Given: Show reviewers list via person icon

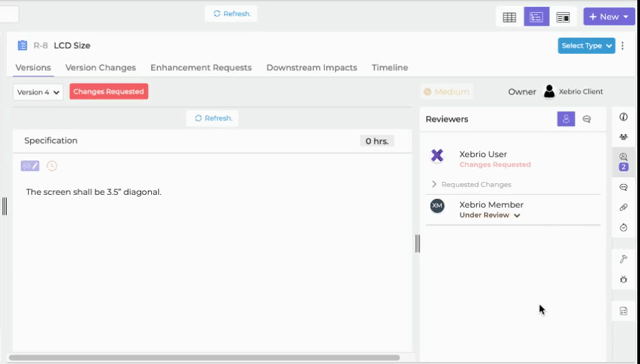Looking at the screenshot, I should click(x=566, y=119).
